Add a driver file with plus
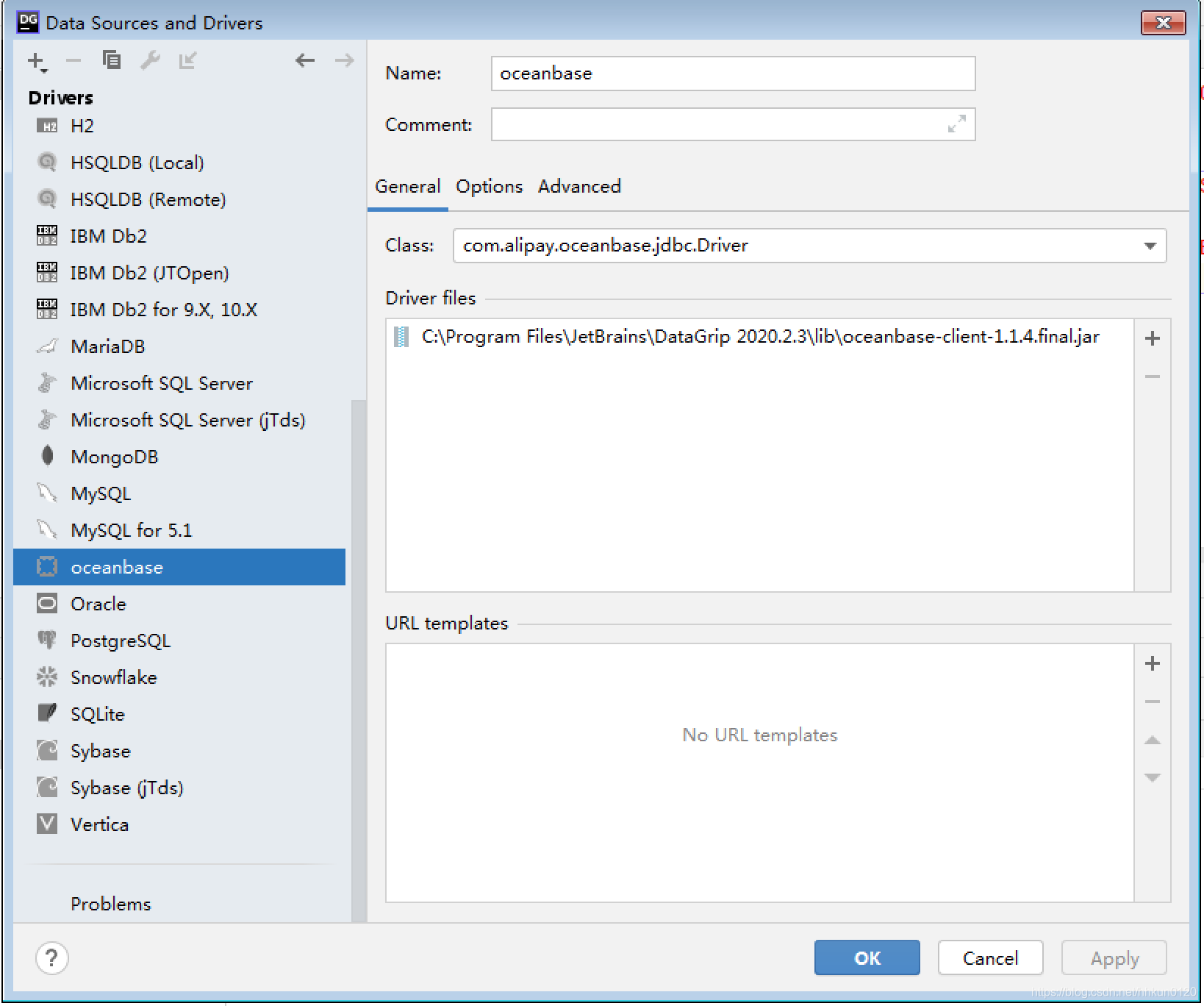The height and width of the screenshot is (1006, 1204). (x=1153, y=338)
